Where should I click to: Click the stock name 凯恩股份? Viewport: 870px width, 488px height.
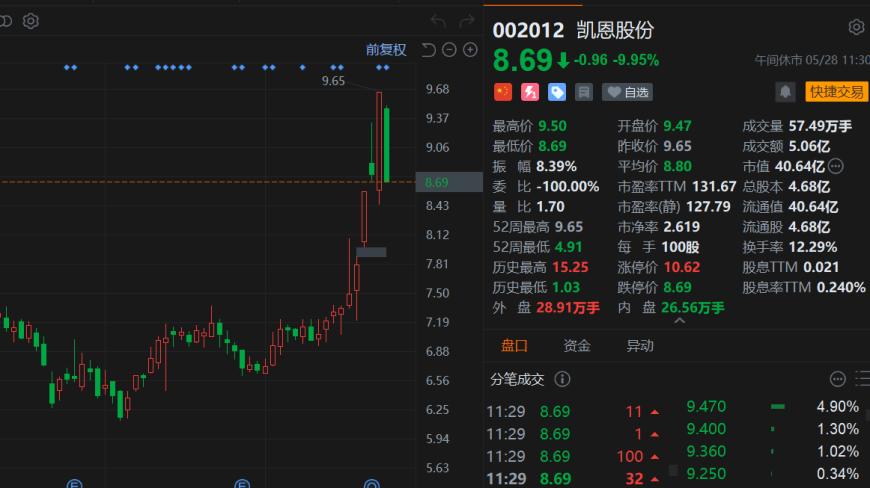click(x=615, y=30)
